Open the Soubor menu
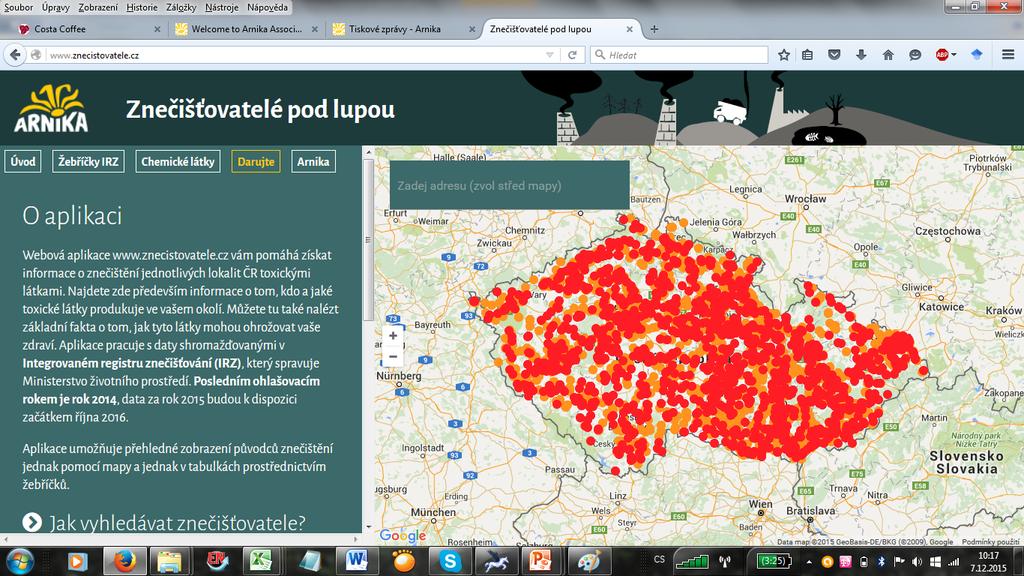 coord(18,7)
